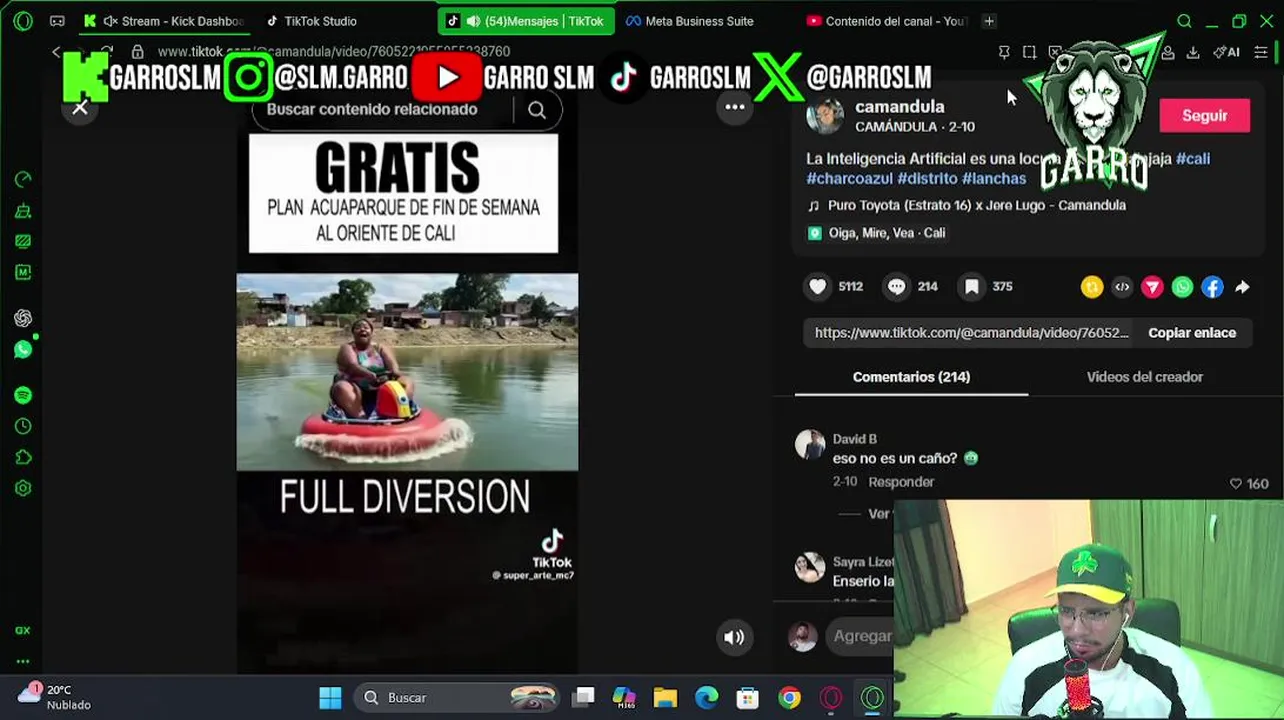The image size is (1284, 720).
Task: Open Easy Setup sliders icon
Action: coord(1261,52)
